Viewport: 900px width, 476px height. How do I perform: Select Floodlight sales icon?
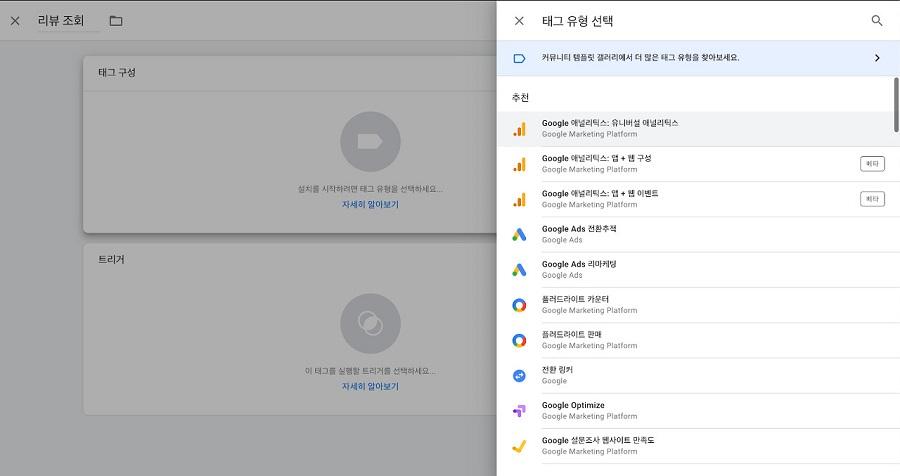519,340
